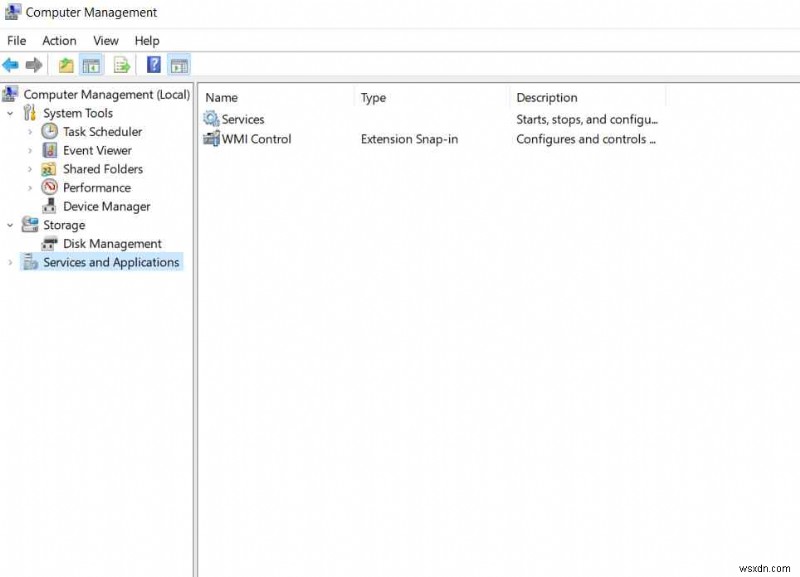This screenshot has width=800, height=577.
Task: Click the Event Viewer icon
Action: (x=49, y=150)
